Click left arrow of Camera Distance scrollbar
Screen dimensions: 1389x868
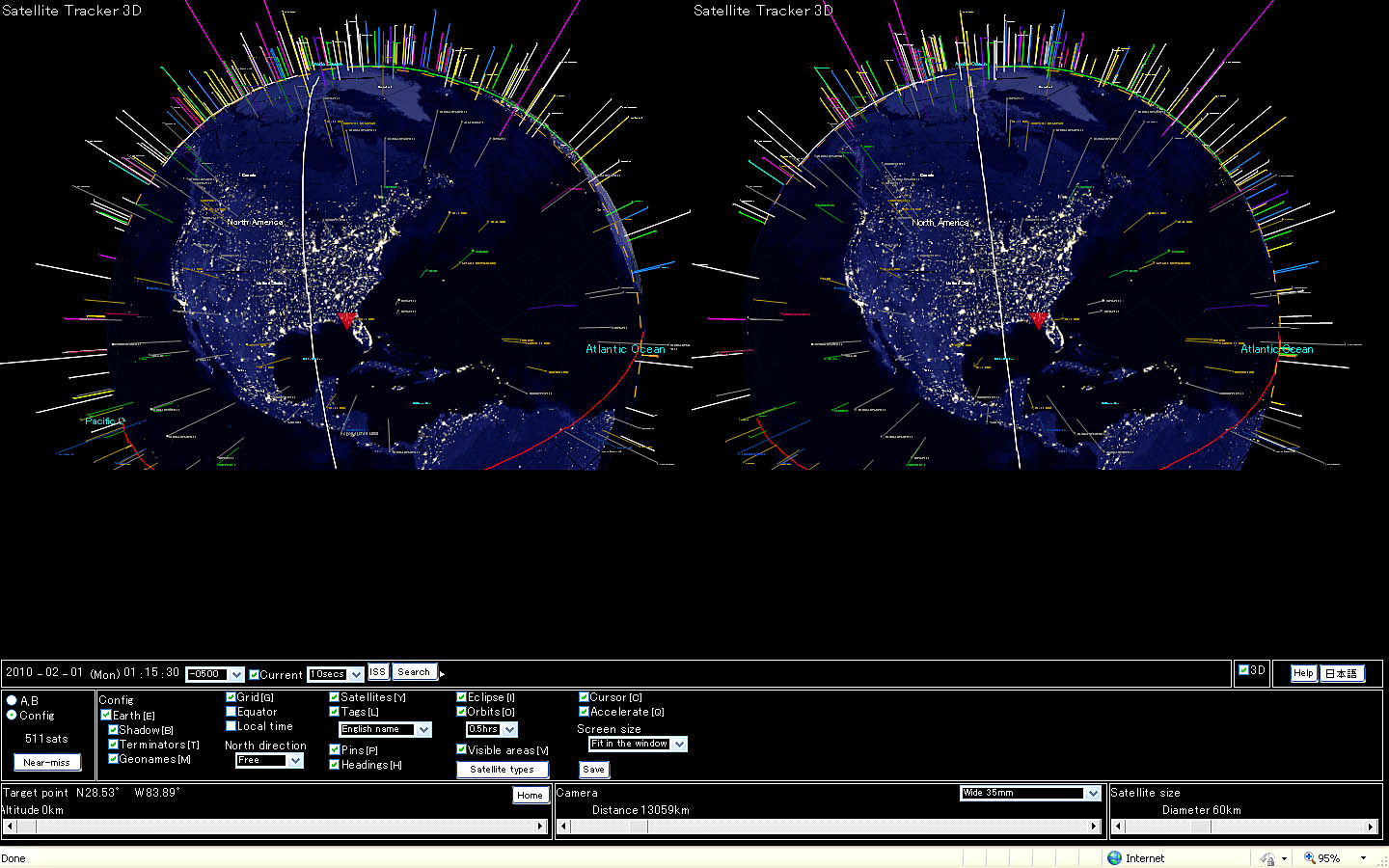click(x=563, y=827)
